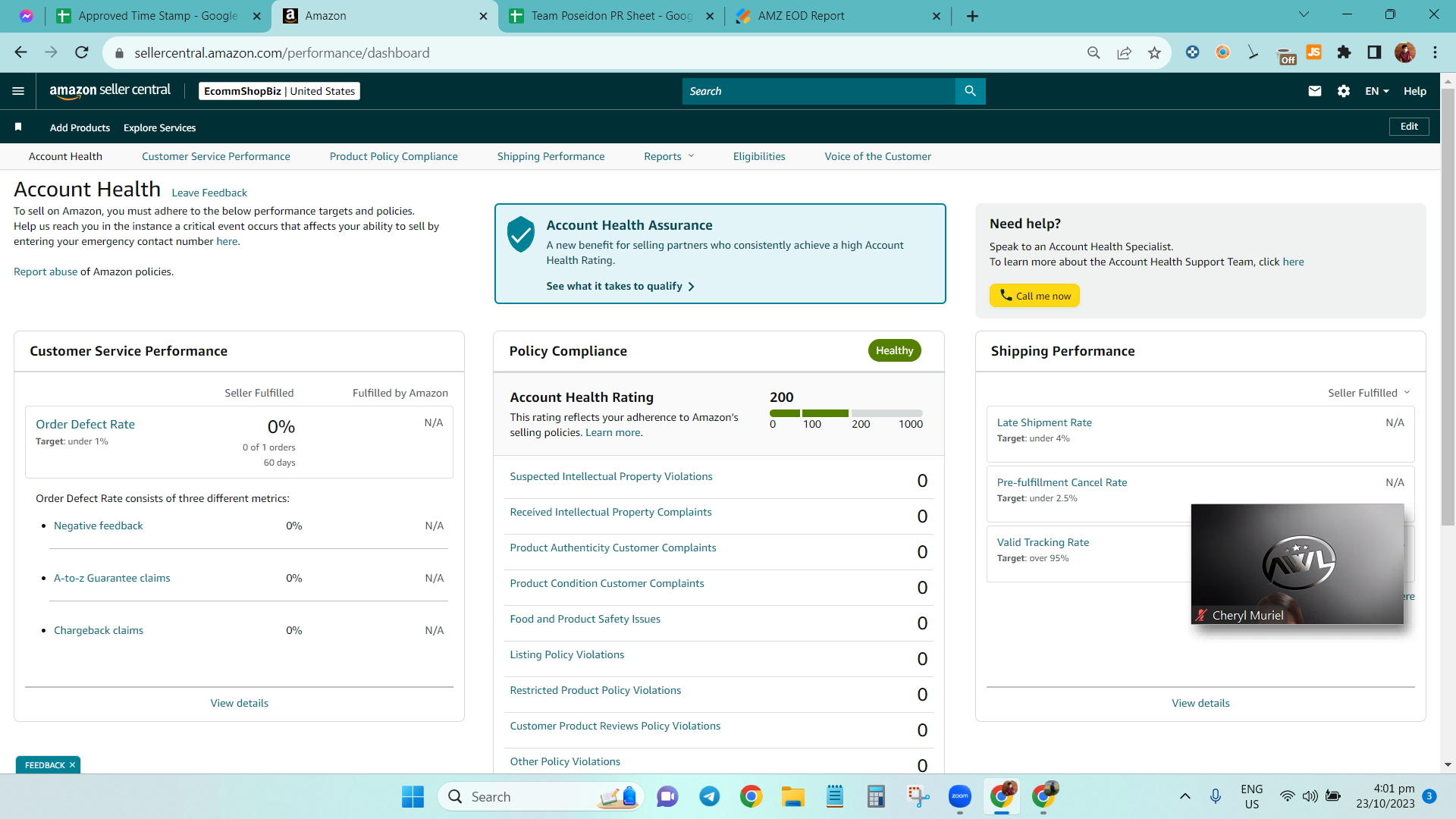
Task: Open Late Shipment Rate link
Action: coord(1044,422)
